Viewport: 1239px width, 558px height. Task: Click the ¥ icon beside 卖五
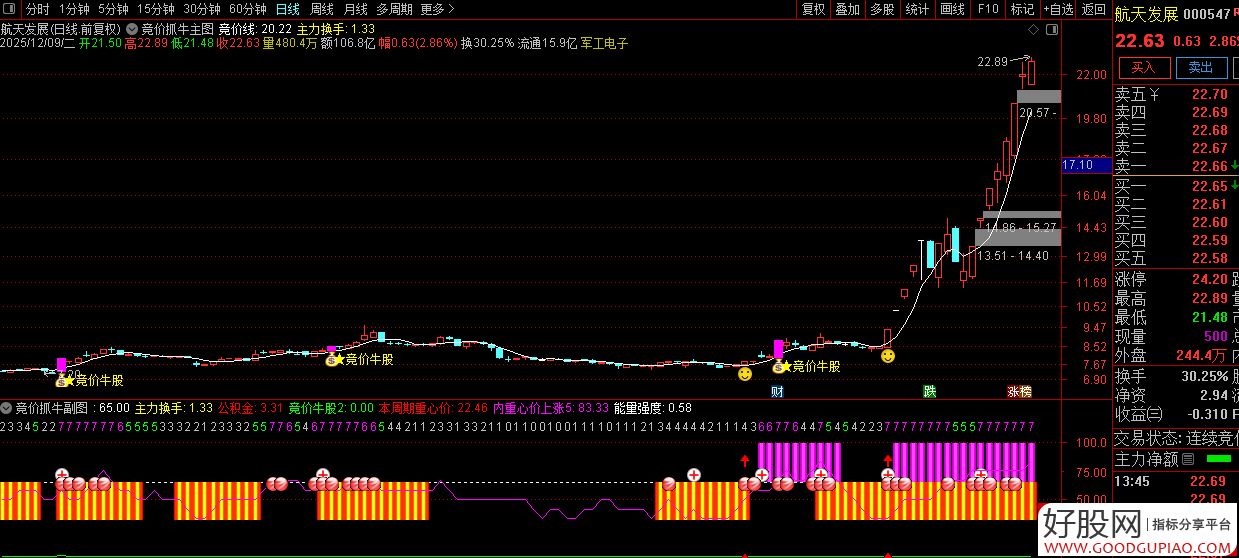tap(1155, 96)
